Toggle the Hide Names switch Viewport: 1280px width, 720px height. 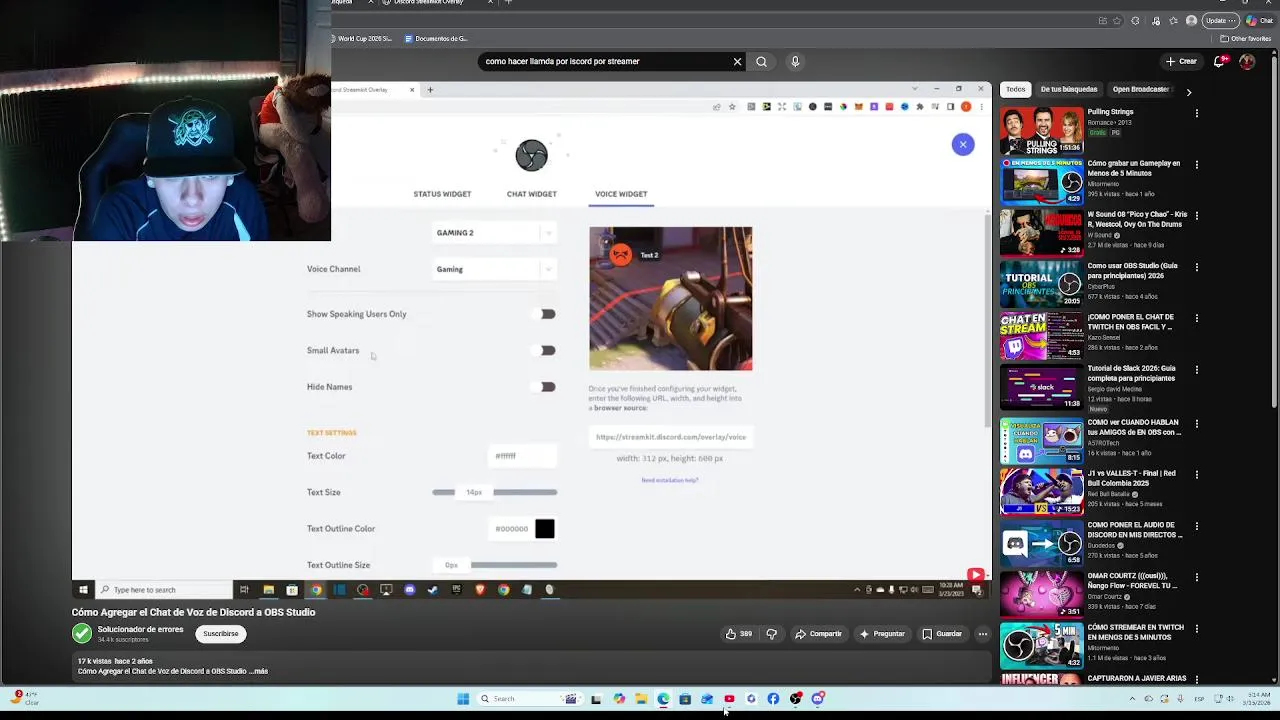547,387
